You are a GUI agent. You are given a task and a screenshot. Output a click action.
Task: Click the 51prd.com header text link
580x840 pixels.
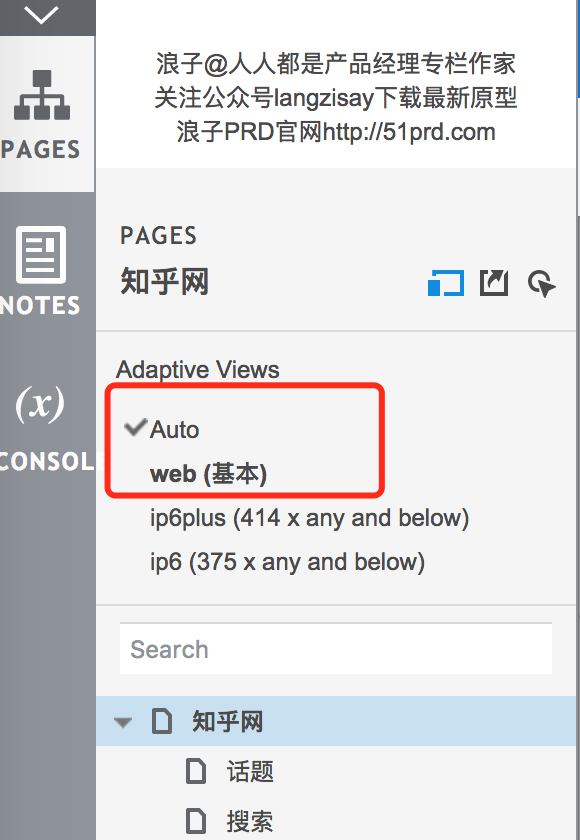tap(336, 132)
